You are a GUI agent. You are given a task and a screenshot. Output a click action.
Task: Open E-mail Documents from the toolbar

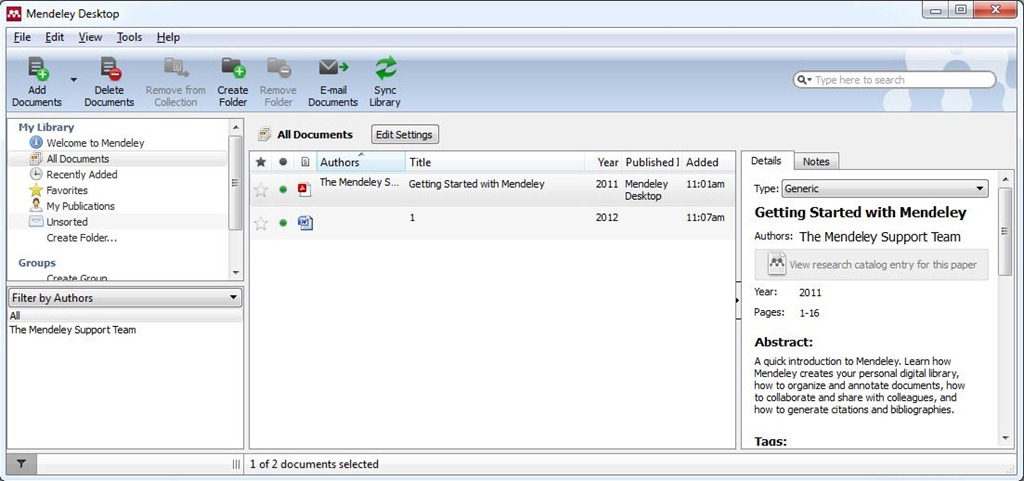(332, 70)
